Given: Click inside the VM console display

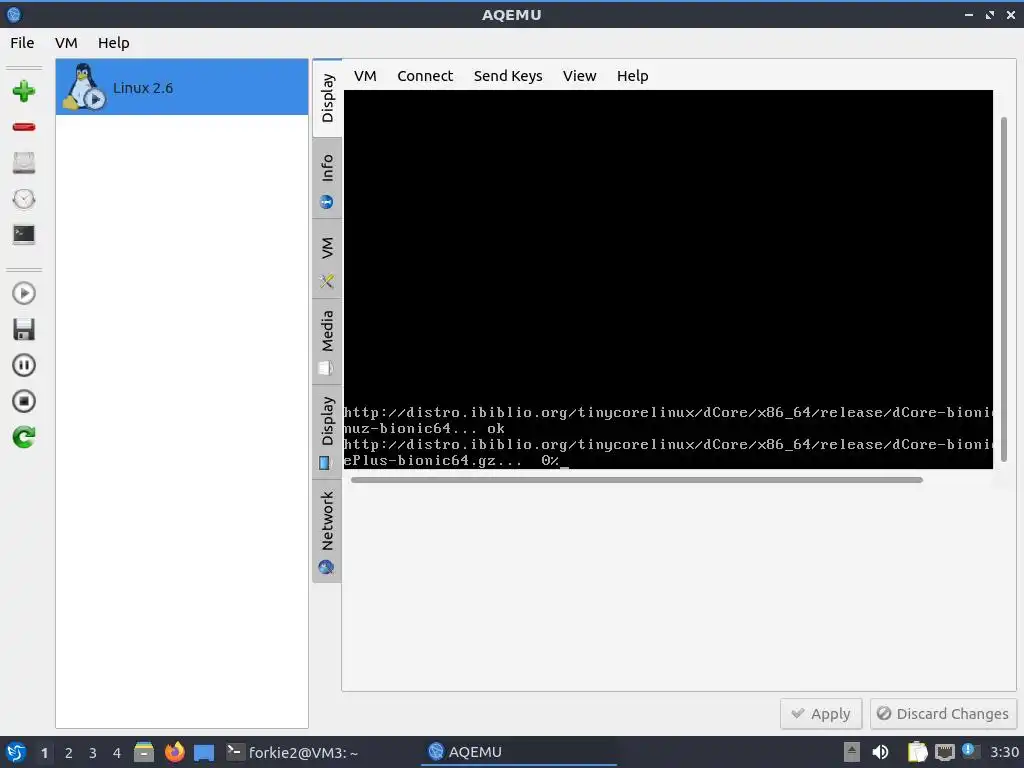Looking at the screenshot, I should 668,280.
